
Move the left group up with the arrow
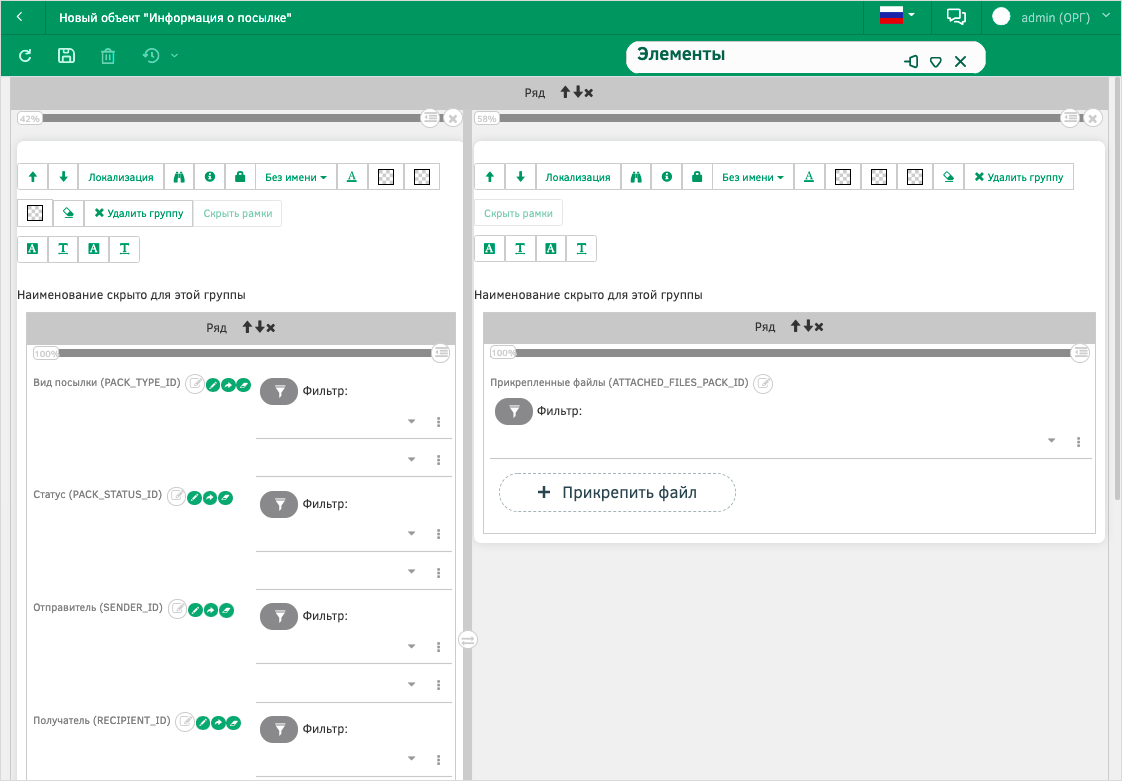32,177
